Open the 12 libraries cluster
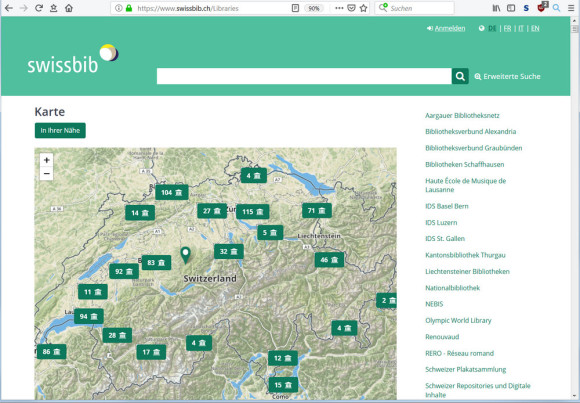 coord(283,358)
